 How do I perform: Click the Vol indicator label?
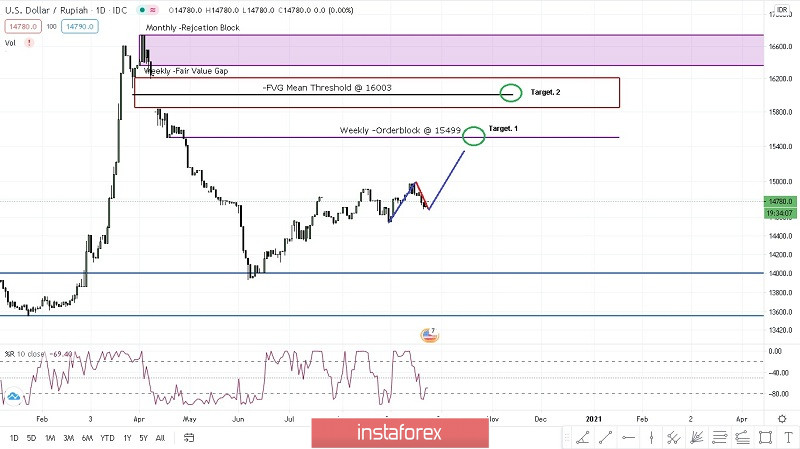coord(10,43)
